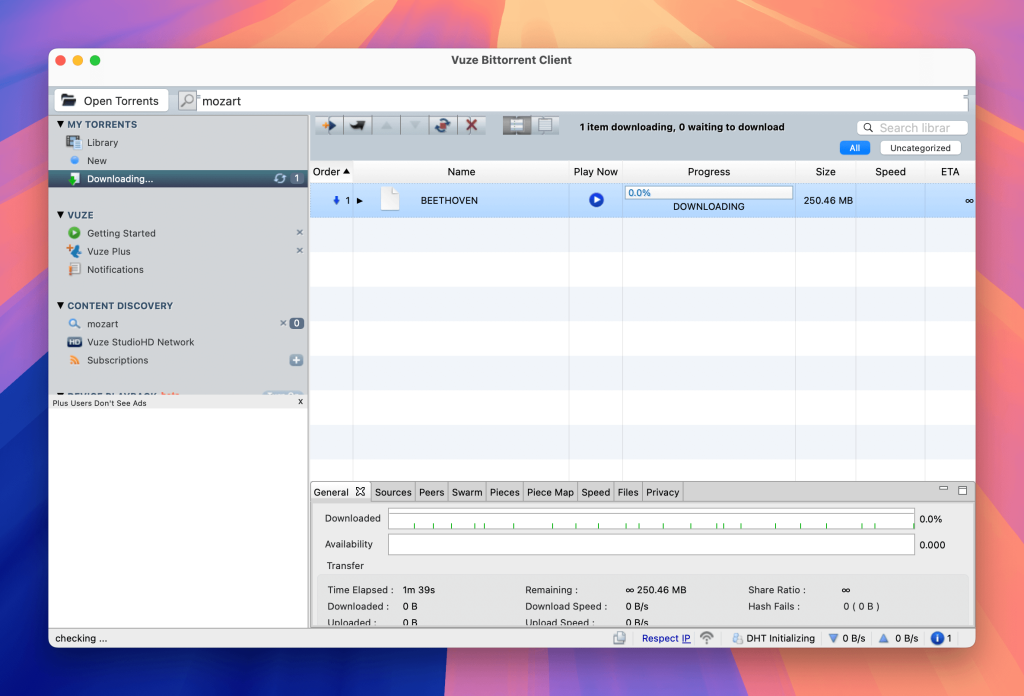Open the Swarm tab
This screenshot has width=1024, height=696.
[467, 492]
